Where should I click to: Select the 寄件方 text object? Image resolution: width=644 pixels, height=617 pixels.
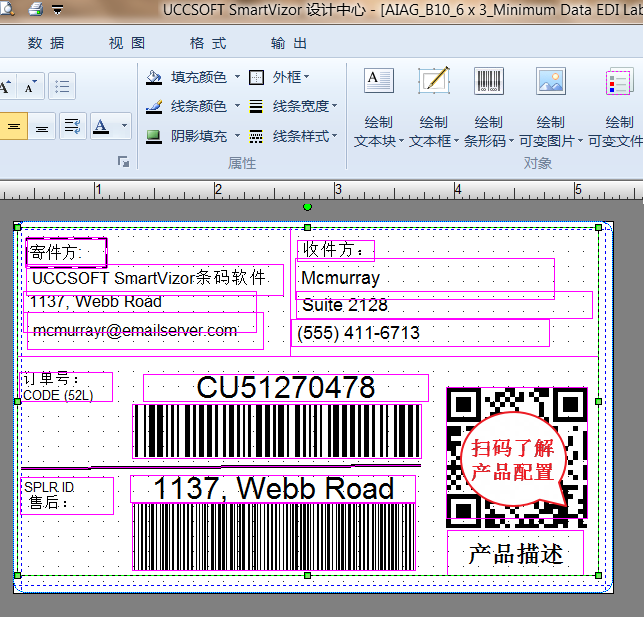(66, 252)
